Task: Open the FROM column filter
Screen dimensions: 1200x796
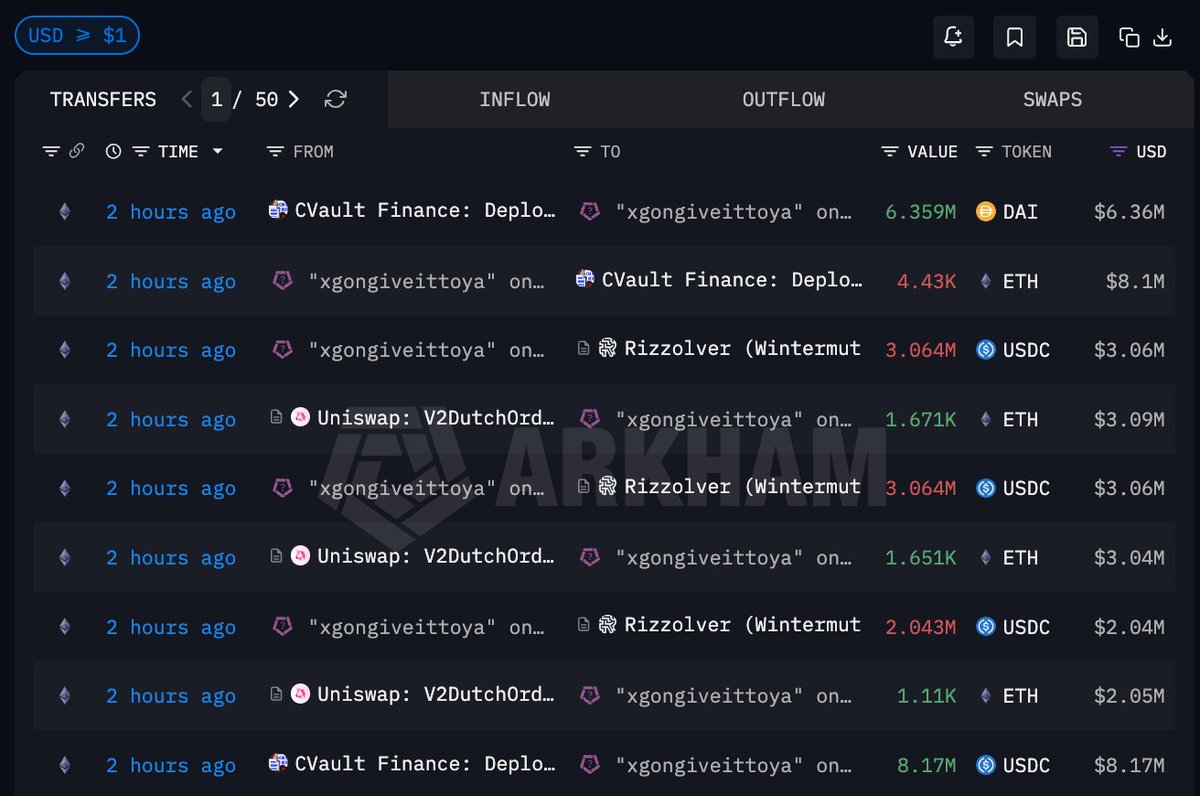Action: [275, 151]
